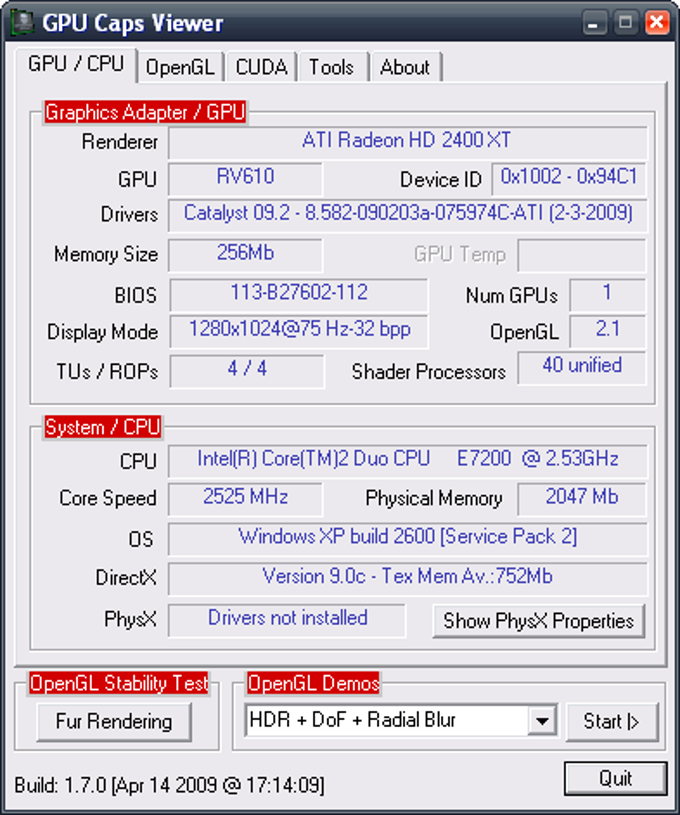Expand the OpenGL Demos dropdown arrow

(x=542, y=721)
